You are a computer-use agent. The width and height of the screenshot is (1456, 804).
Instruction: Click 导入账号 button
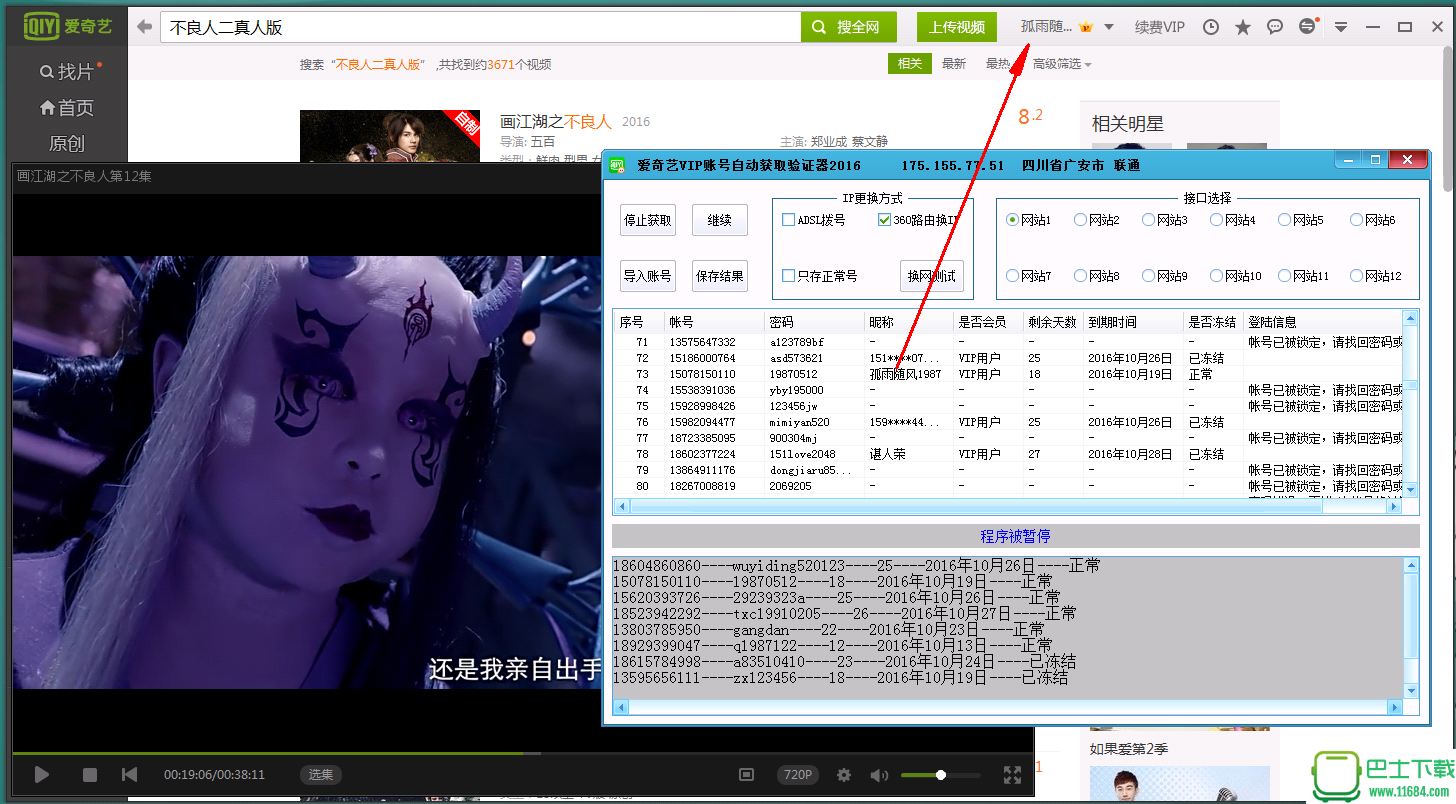(x=648, y=276)
